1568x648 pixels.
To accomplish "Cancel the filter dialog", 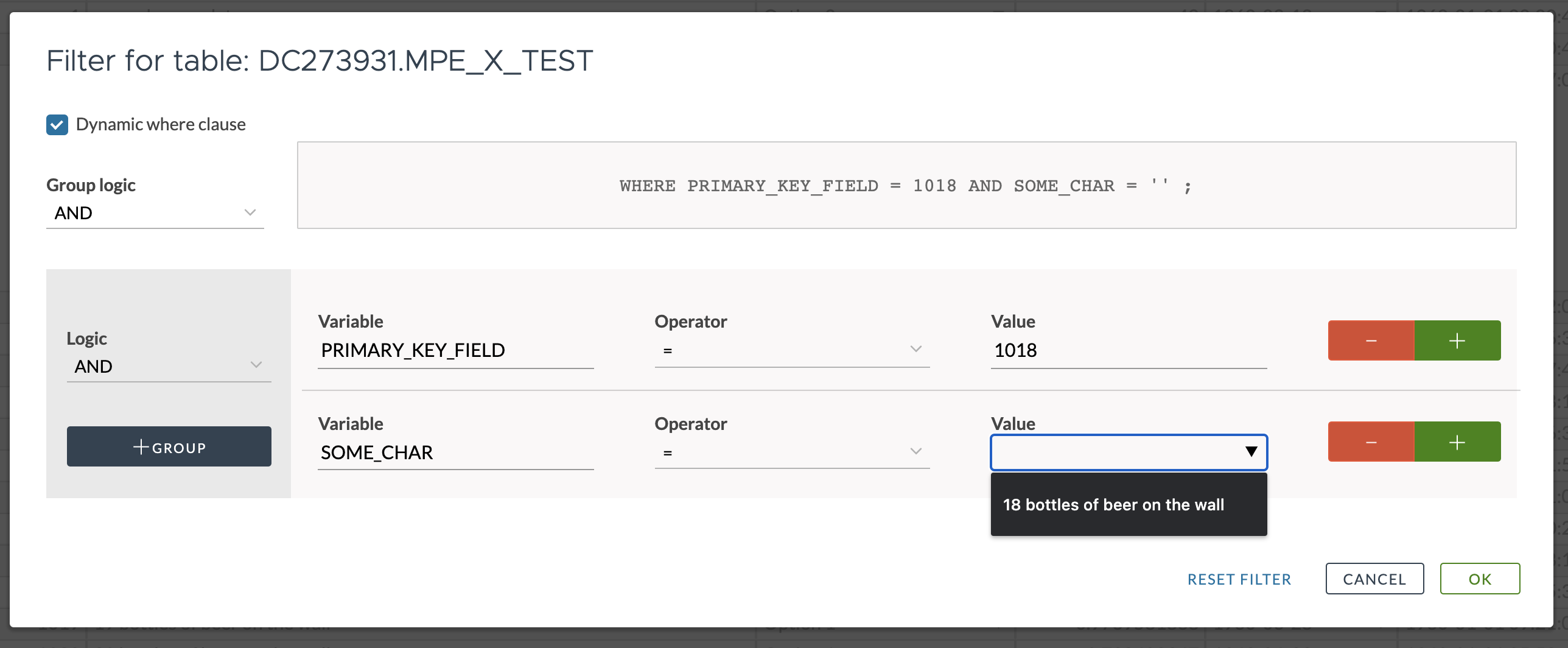I will coord(1374,579).
